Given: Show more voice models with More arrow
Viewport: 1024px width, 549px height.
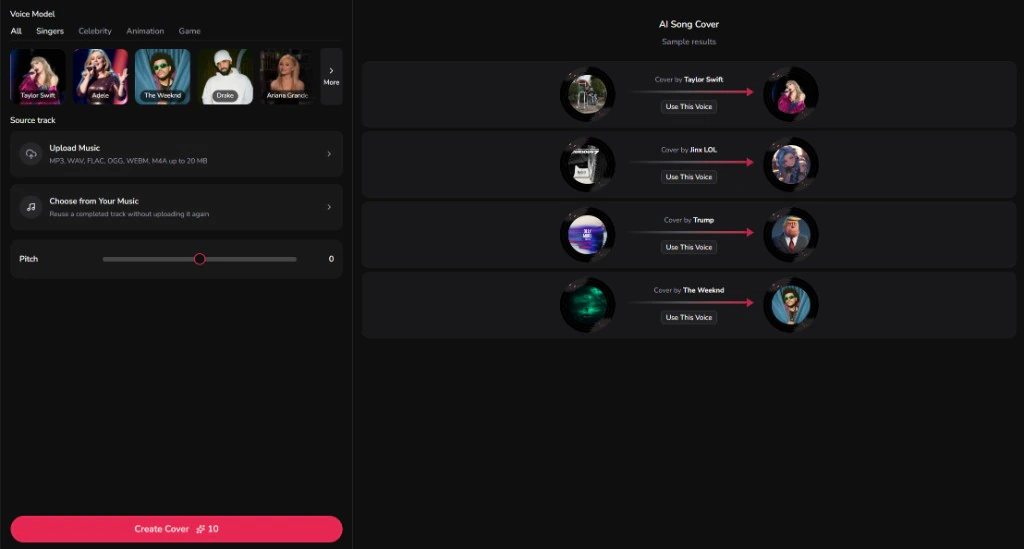Looking at the screenshot, I should click(x=331, y=76).
